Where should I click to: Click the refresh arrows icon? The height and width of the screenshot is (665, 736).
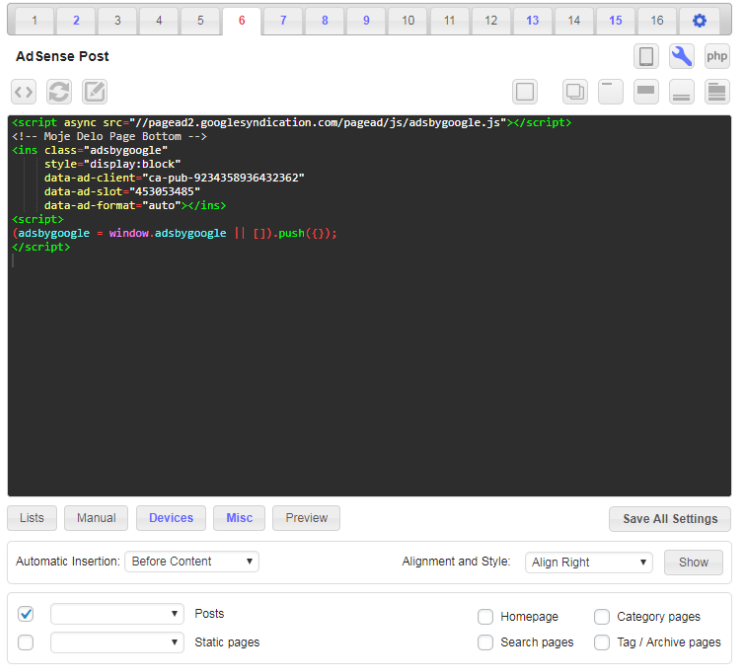tap(59, 92)
